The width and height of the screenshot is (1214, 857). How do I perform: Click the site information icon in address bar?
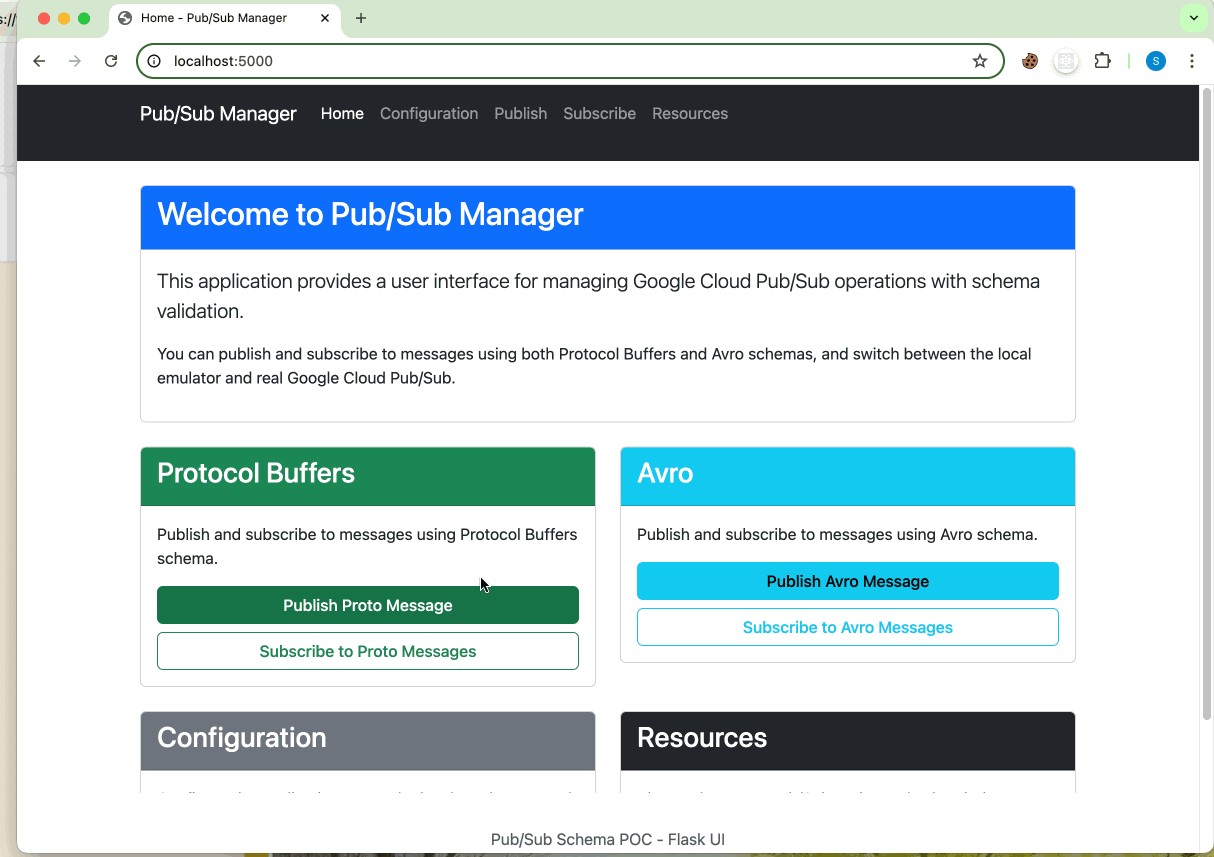click(x=154, y=61)
